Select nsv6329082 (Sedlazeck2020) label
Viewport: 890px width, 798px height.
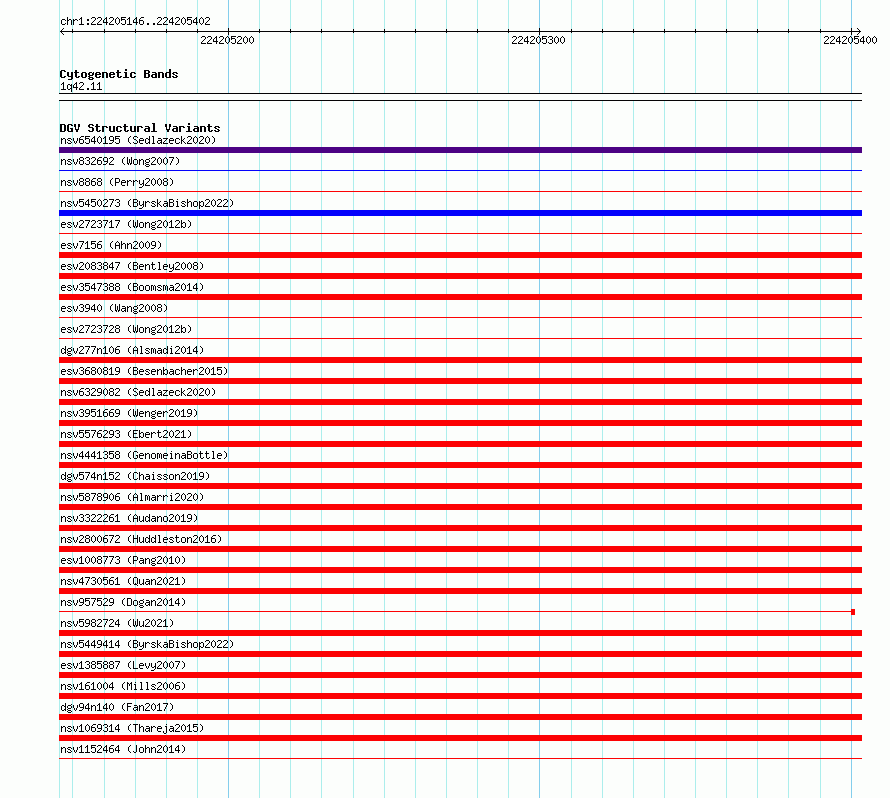coord(138,392)
